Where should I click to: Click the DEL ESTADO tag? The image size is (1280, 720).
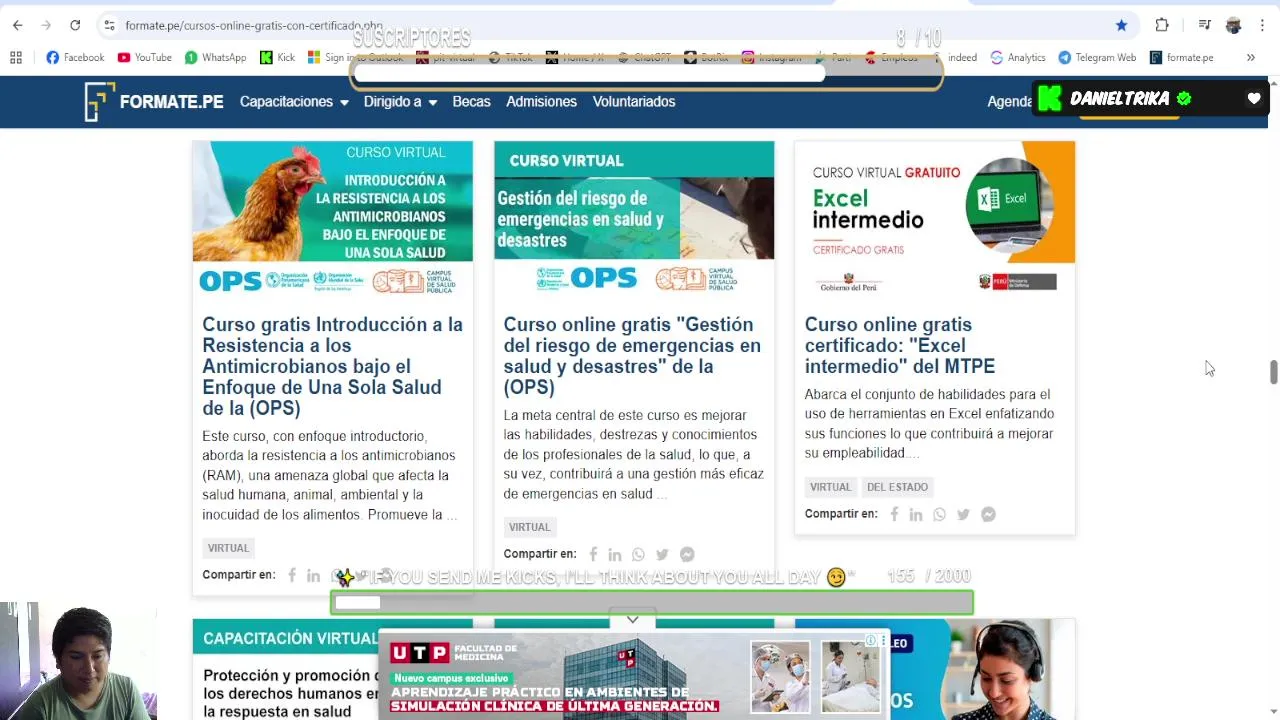(x=897, y=487)
